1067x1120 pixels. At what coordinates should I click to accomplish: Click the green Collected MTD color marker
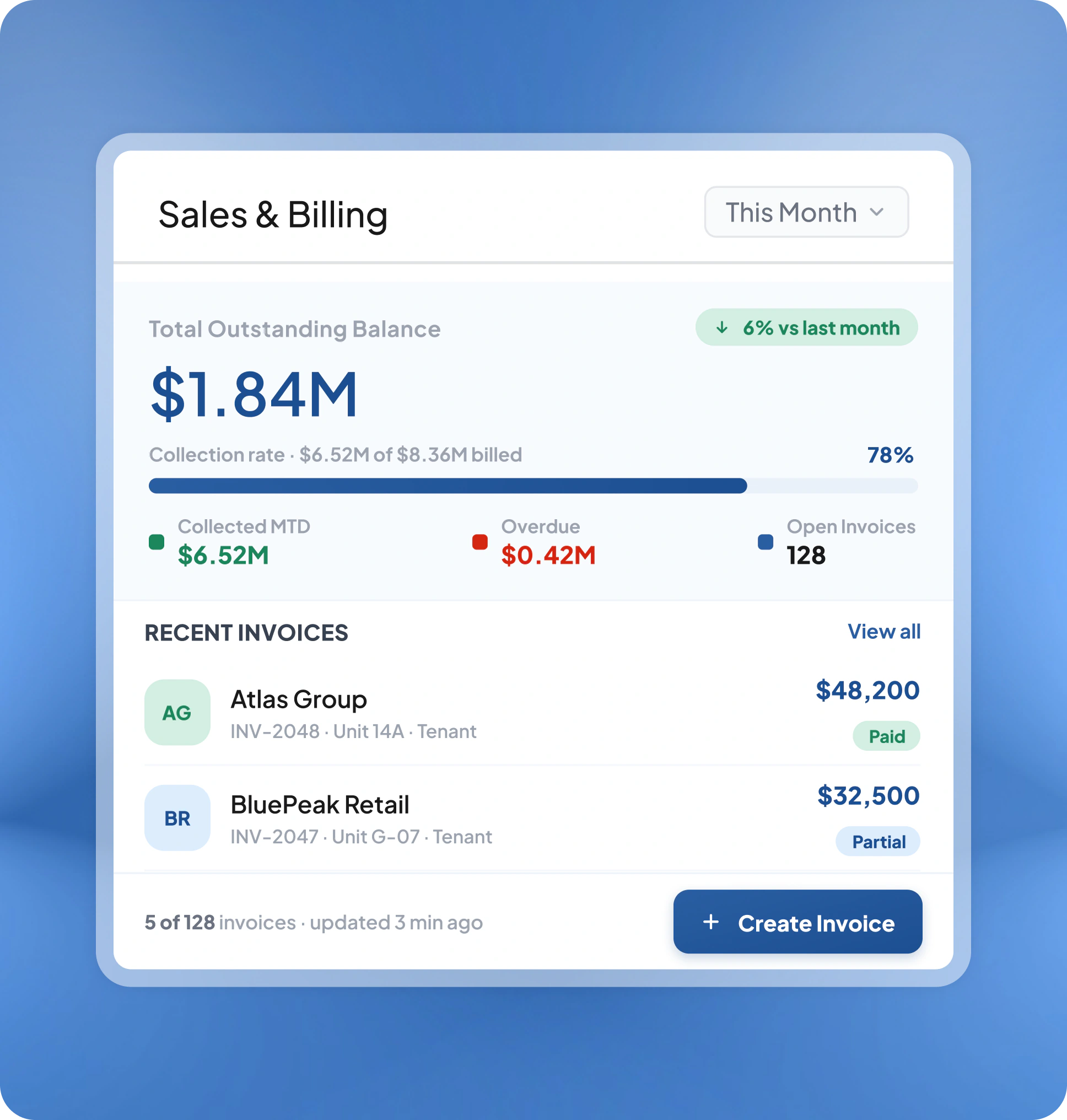point(157,542)
